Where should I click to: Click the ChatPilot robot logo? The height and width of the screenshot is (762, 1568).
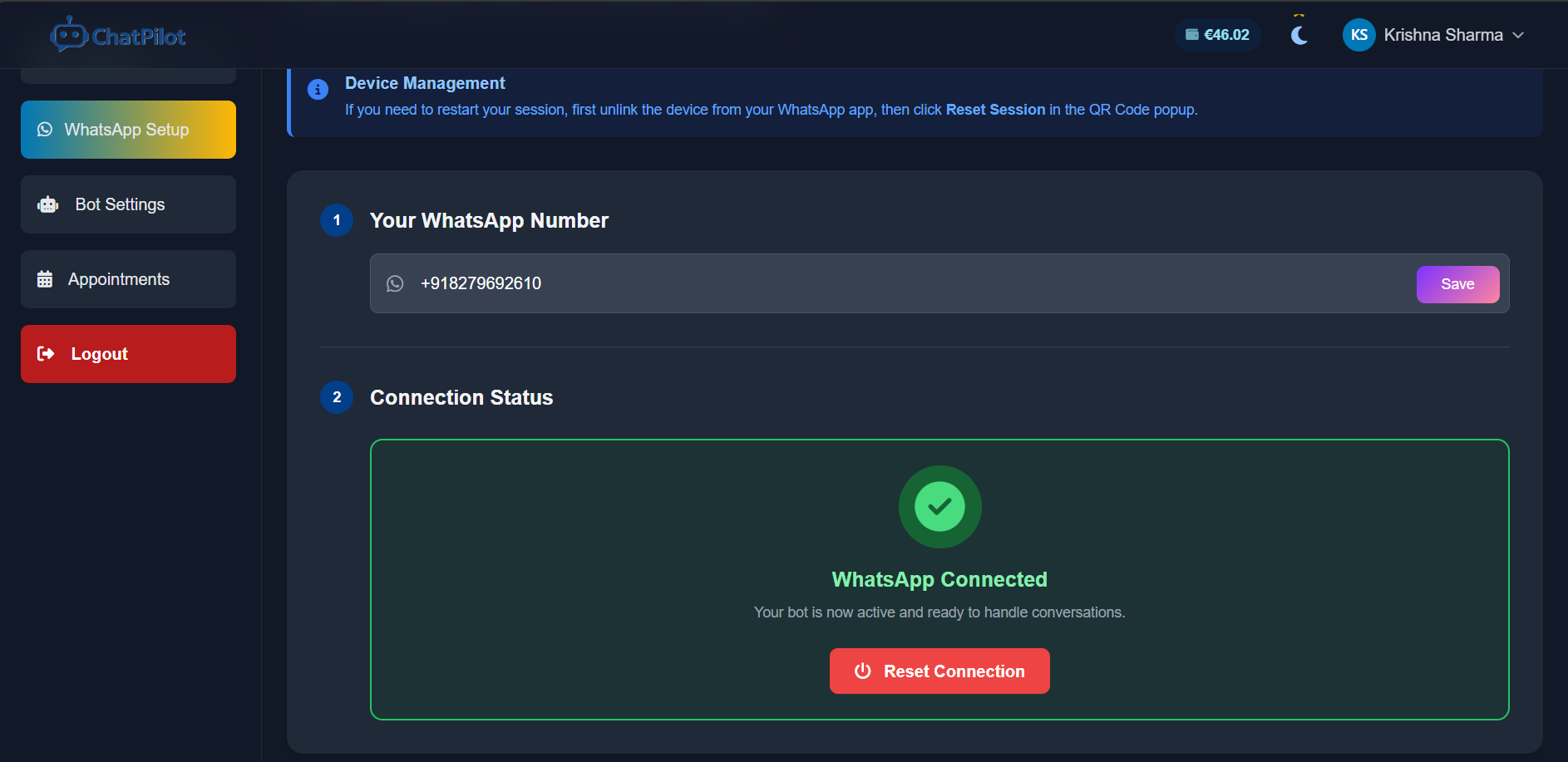pyautogui.click(x=70, y=34)
